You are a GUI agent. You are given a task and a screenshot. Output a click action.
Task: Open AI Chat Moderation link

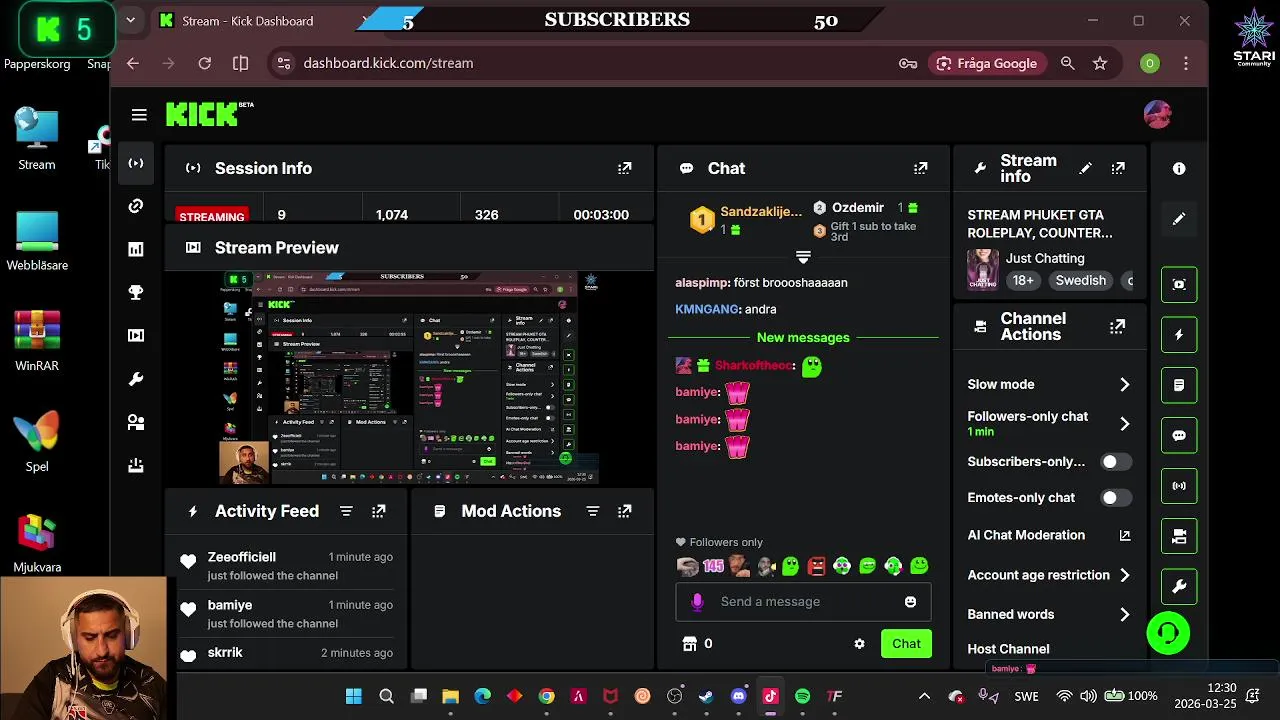[x=1049, y=535]
